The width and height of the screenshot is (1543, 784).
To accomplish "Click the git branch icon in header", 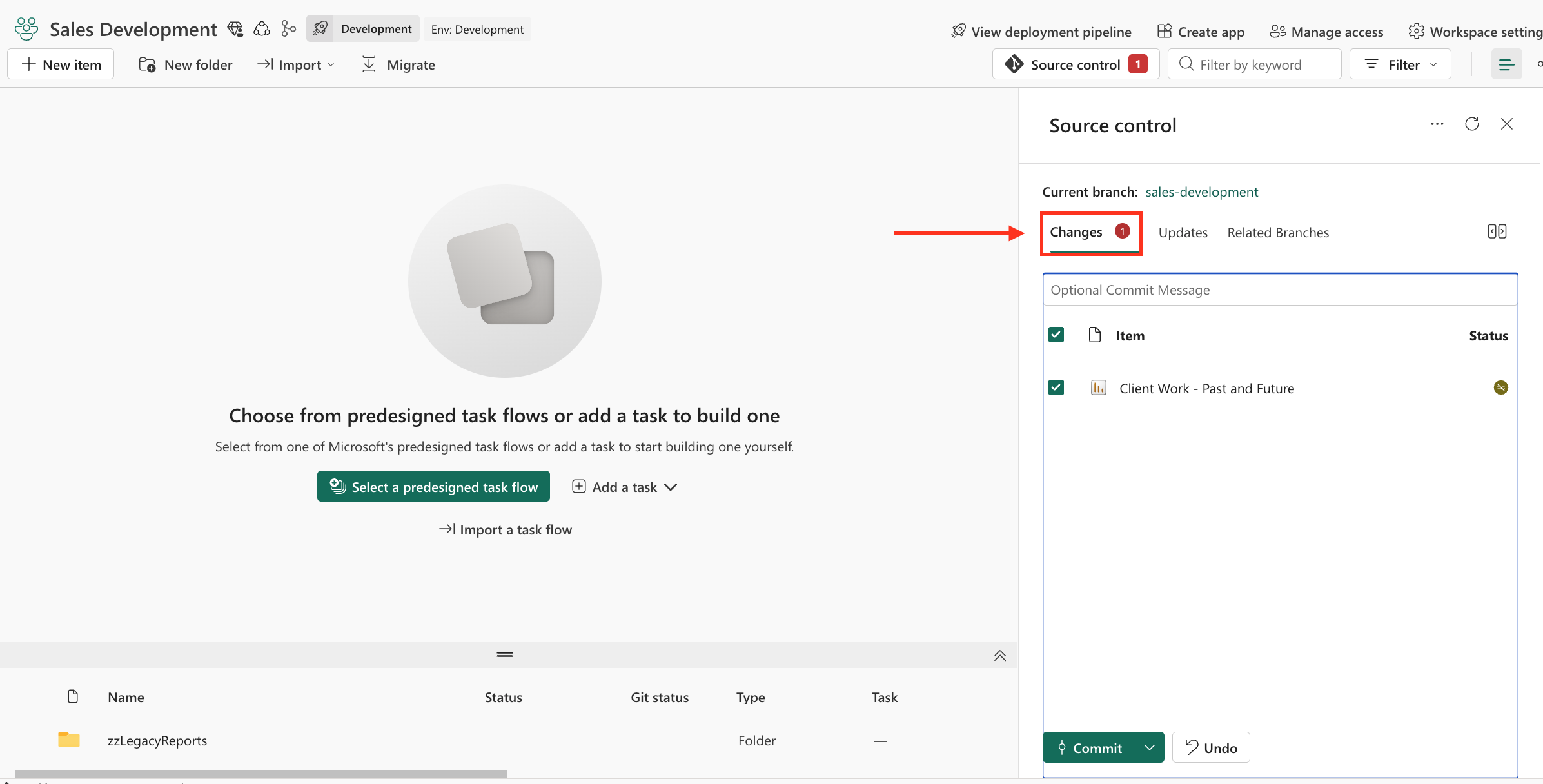I will [288, 29].
